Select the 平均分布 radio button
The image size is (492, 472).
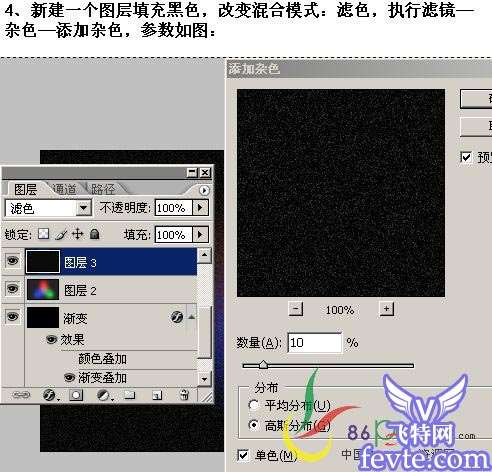tap(254, 405)
